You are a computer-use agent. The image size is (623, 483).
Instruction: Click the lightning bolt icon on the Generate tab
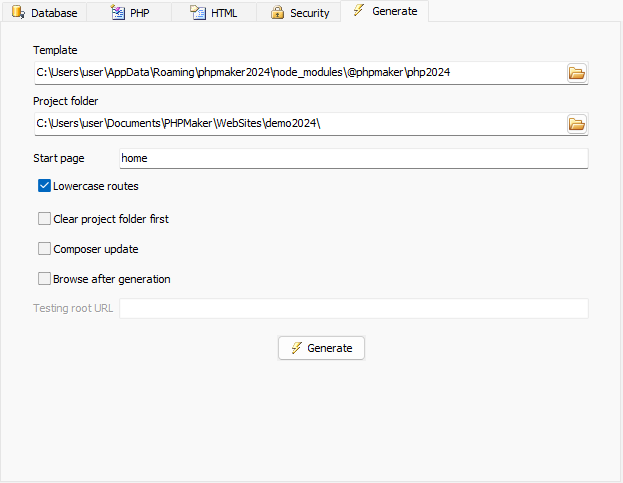(359, 11)
